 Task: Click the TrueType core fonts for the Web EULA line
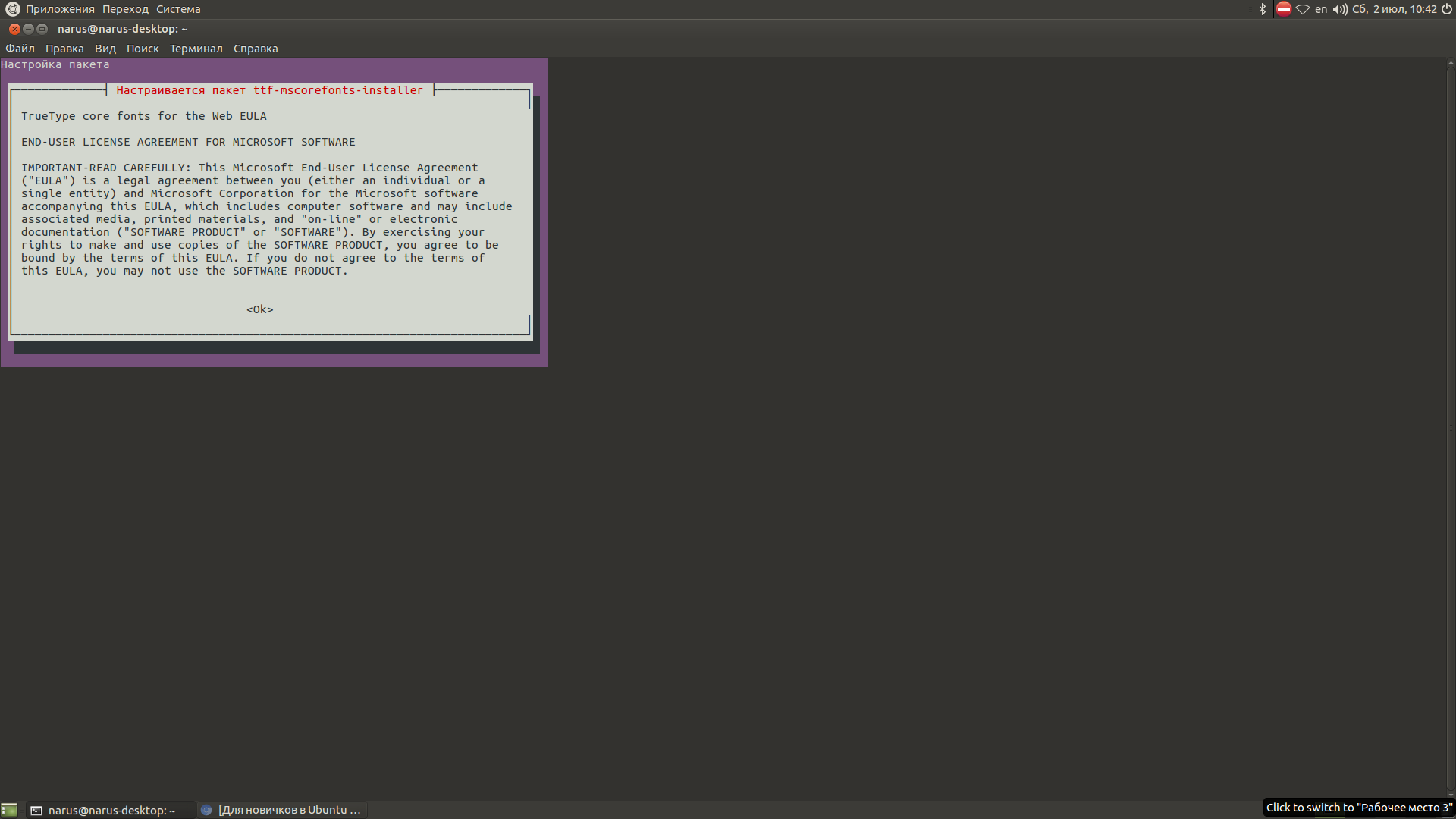144,116
